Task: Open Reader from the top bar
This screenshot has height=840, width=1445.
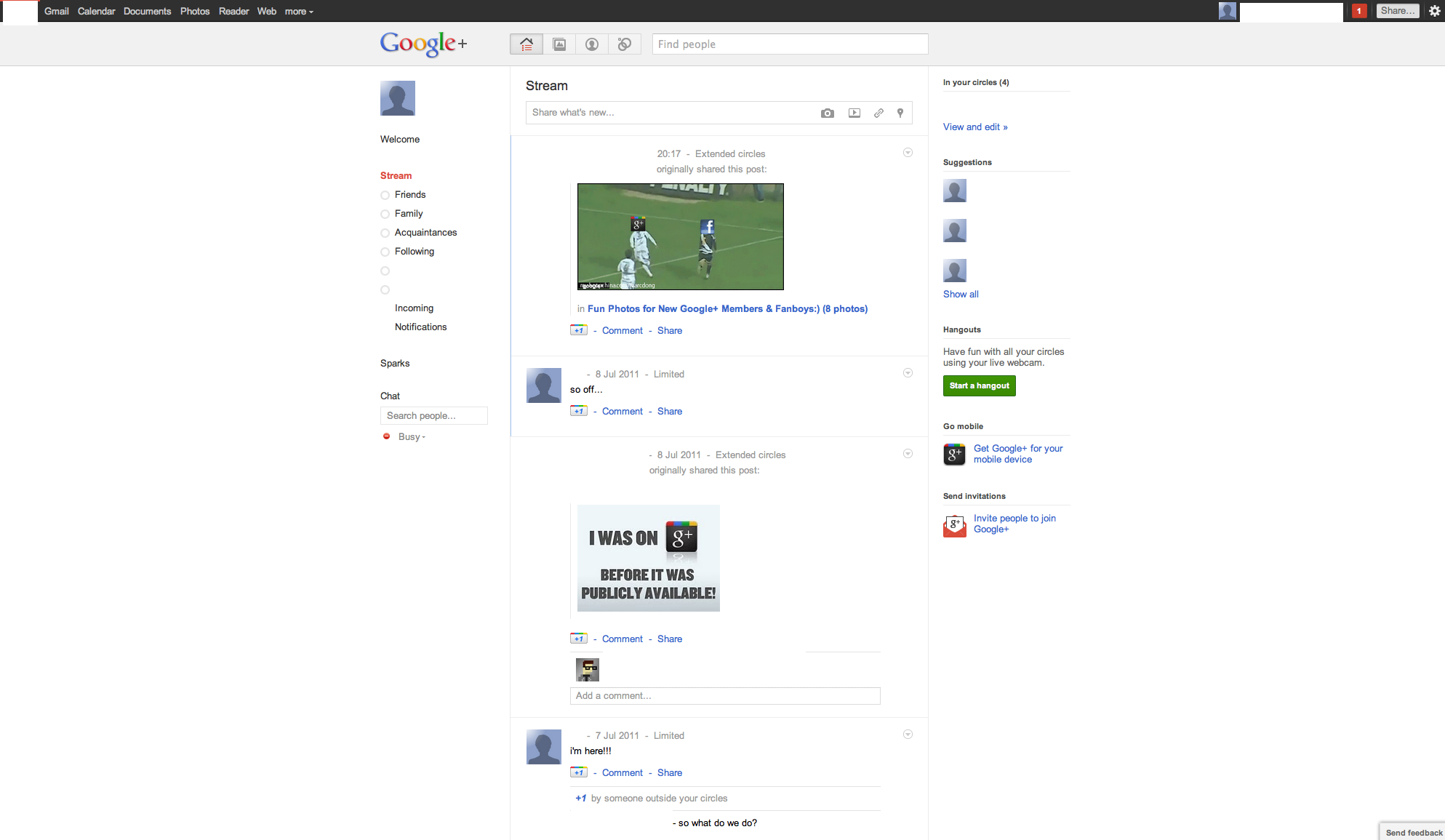Action: (234, 11)
